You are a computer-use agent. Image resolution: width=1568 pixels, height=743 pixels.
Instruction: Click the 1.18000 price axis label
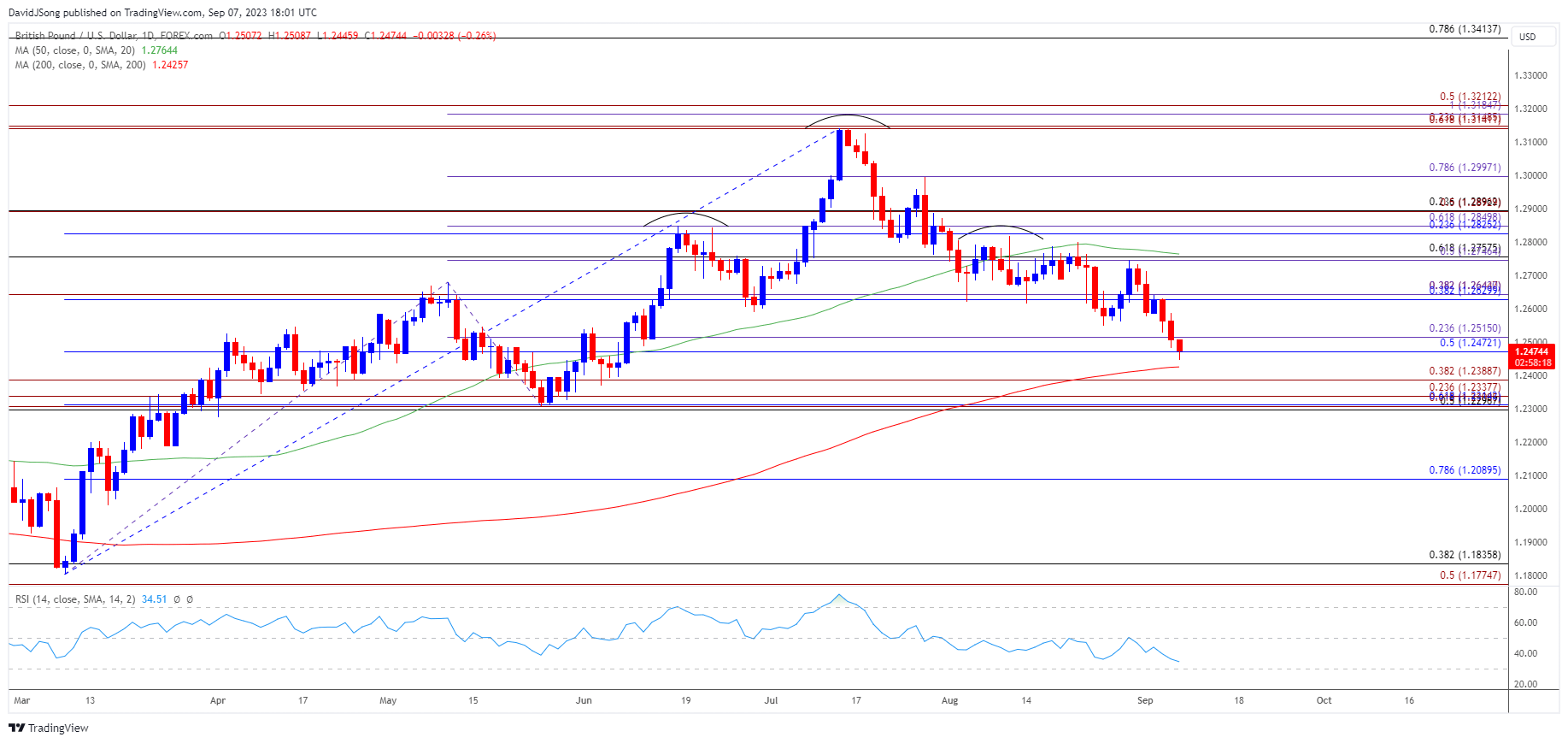(1530, 575)
